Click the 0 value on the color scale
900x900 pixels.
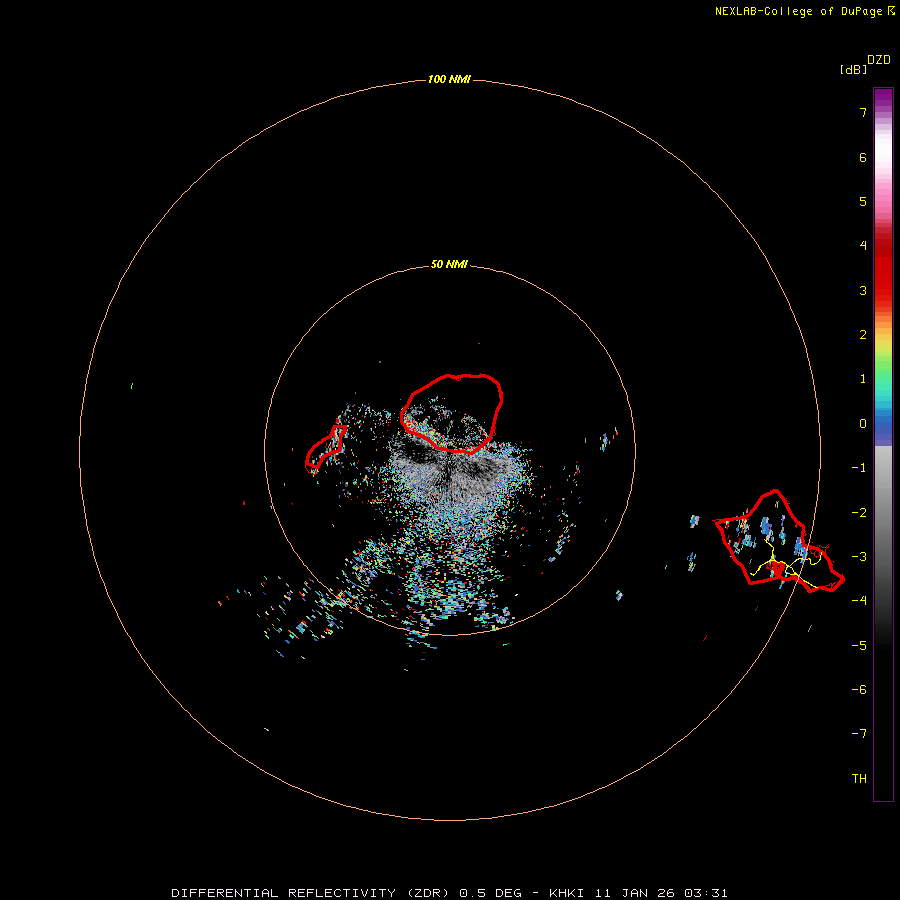pyautogui.click(x=863, y=424)
